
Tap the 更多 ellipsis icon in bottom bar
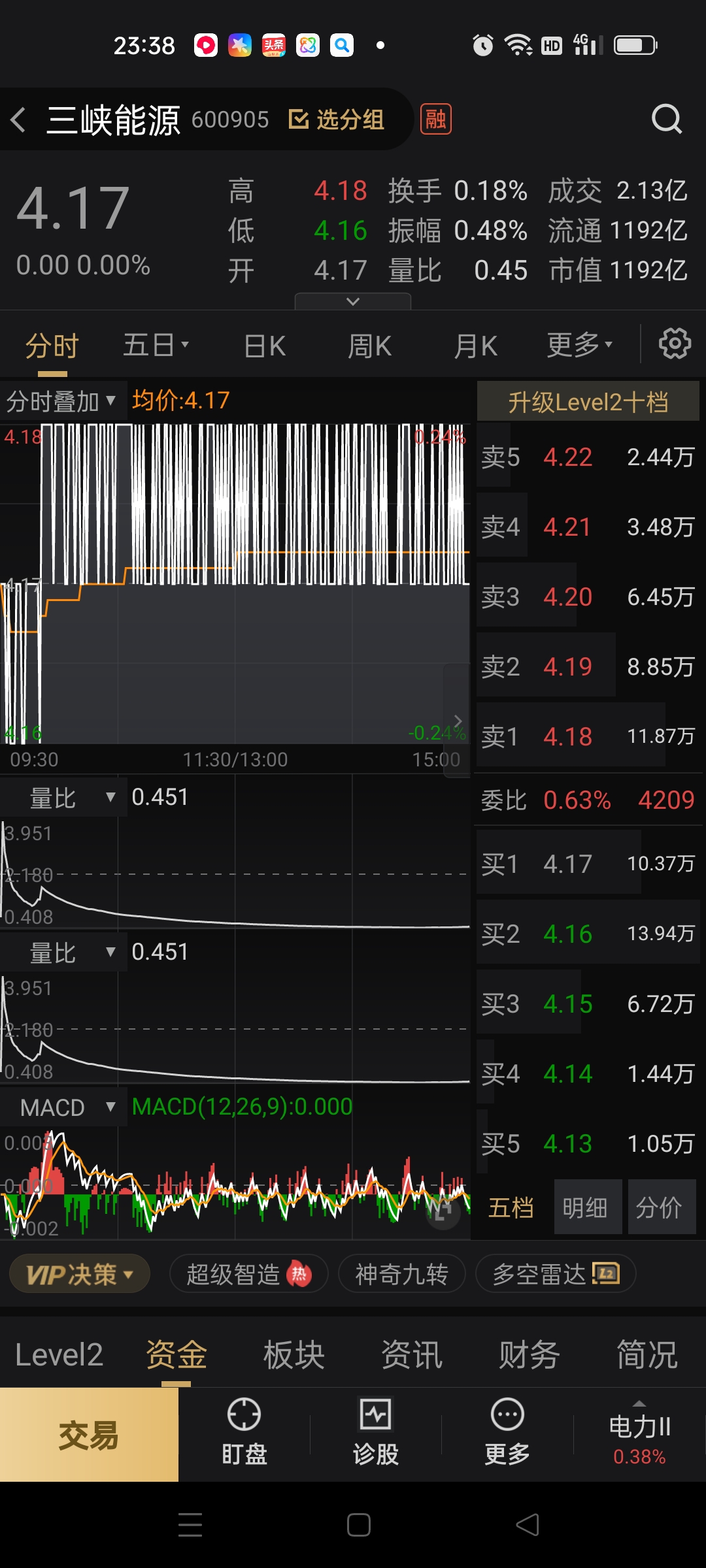pyautogui.click(x=507, y=1414)
